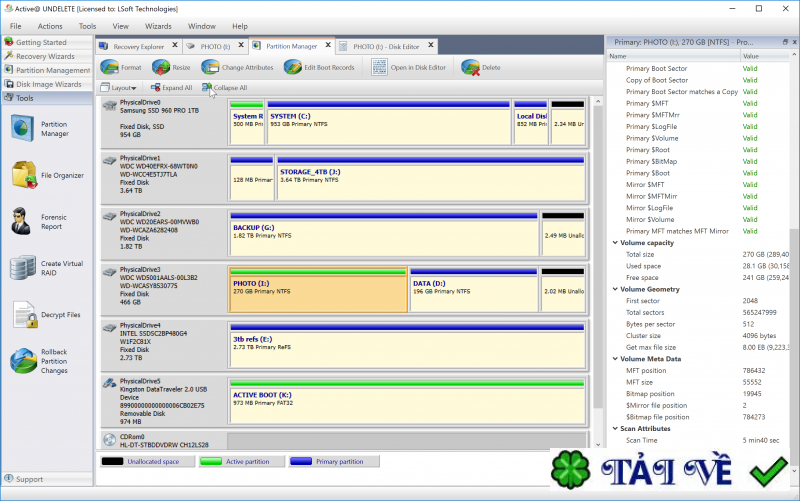Screen dimensions: 800x501
Task: Launch the Forensic Report tool
Action: click(x=25, y=221)
